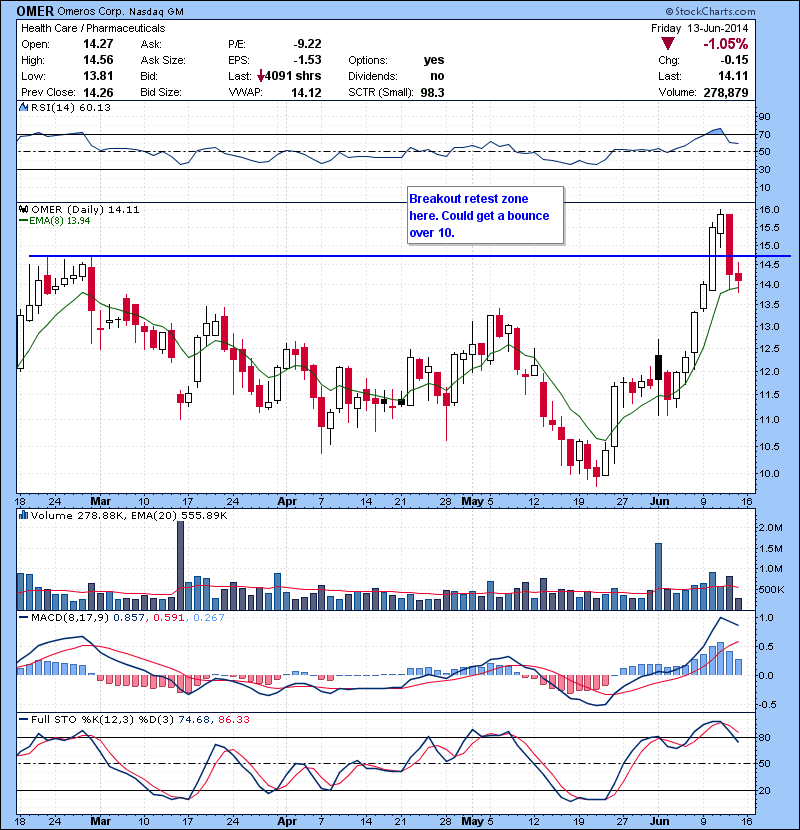The height and width of the screenshot is (830, 800).
Task: Select the stochastic %D value 86.33
Action: (233, 719)
